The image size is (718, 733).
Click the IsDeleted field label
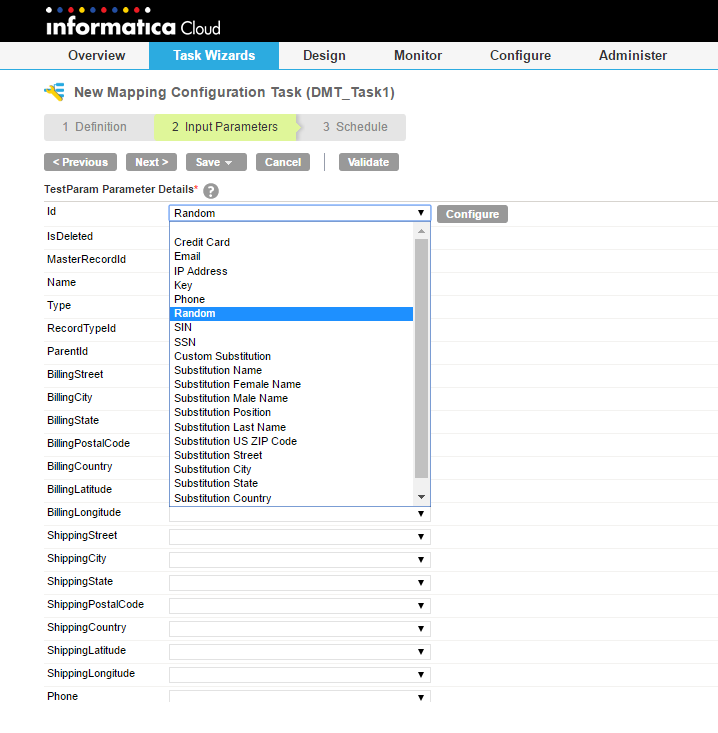point(70,236)
